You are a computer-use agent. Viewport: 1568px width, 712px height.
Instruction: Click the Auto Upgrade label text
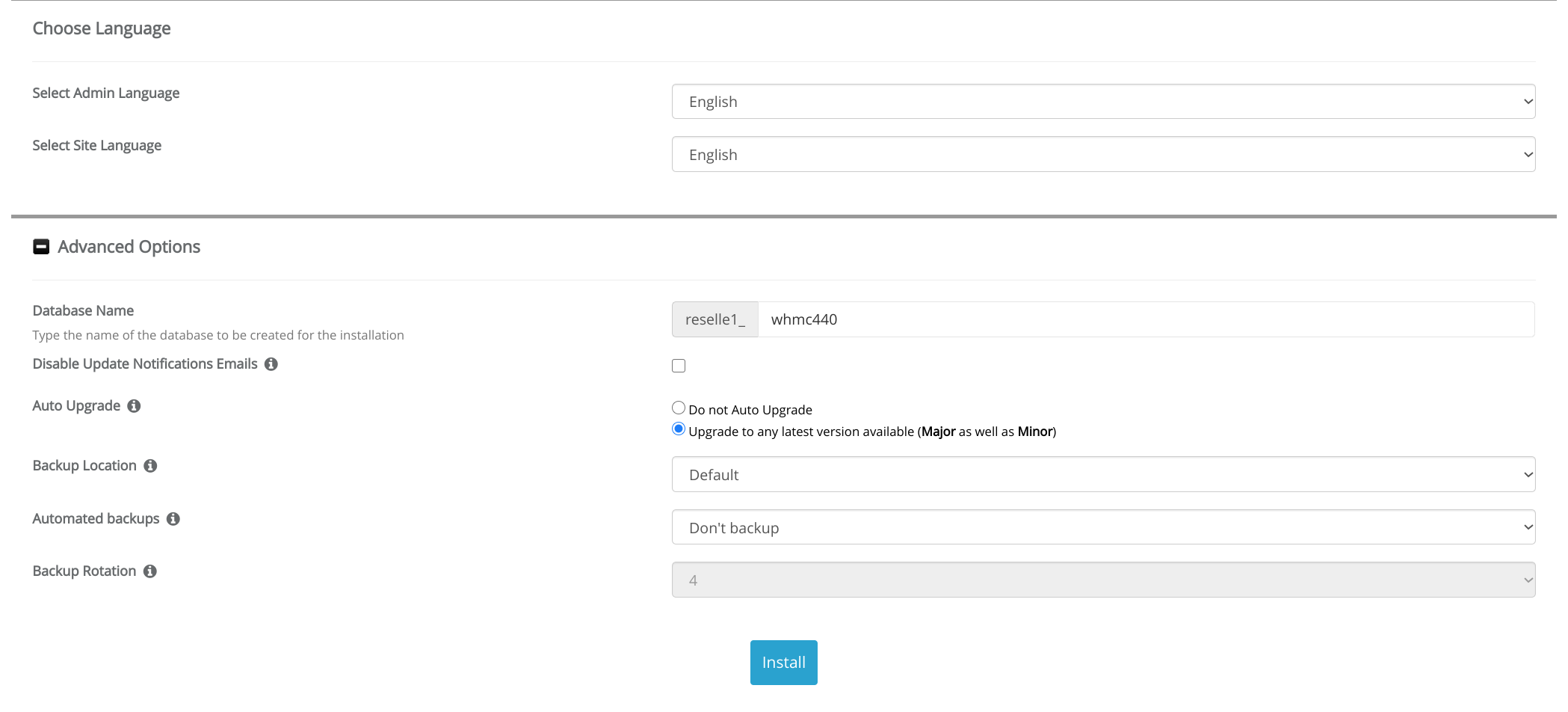click(76, 406)
